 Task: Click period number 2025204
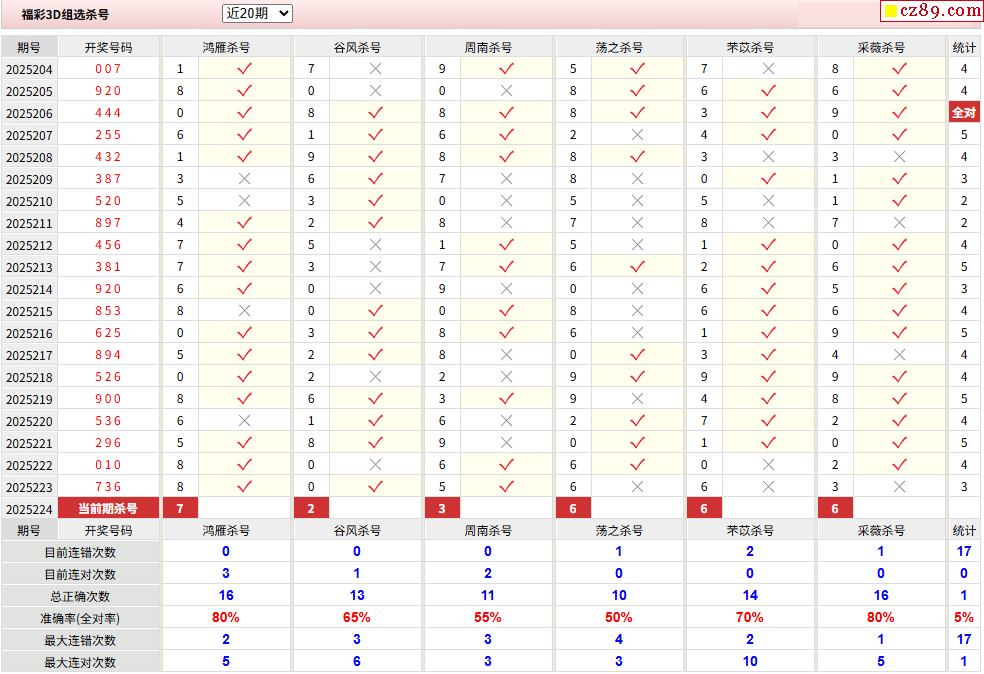(29, 69)
